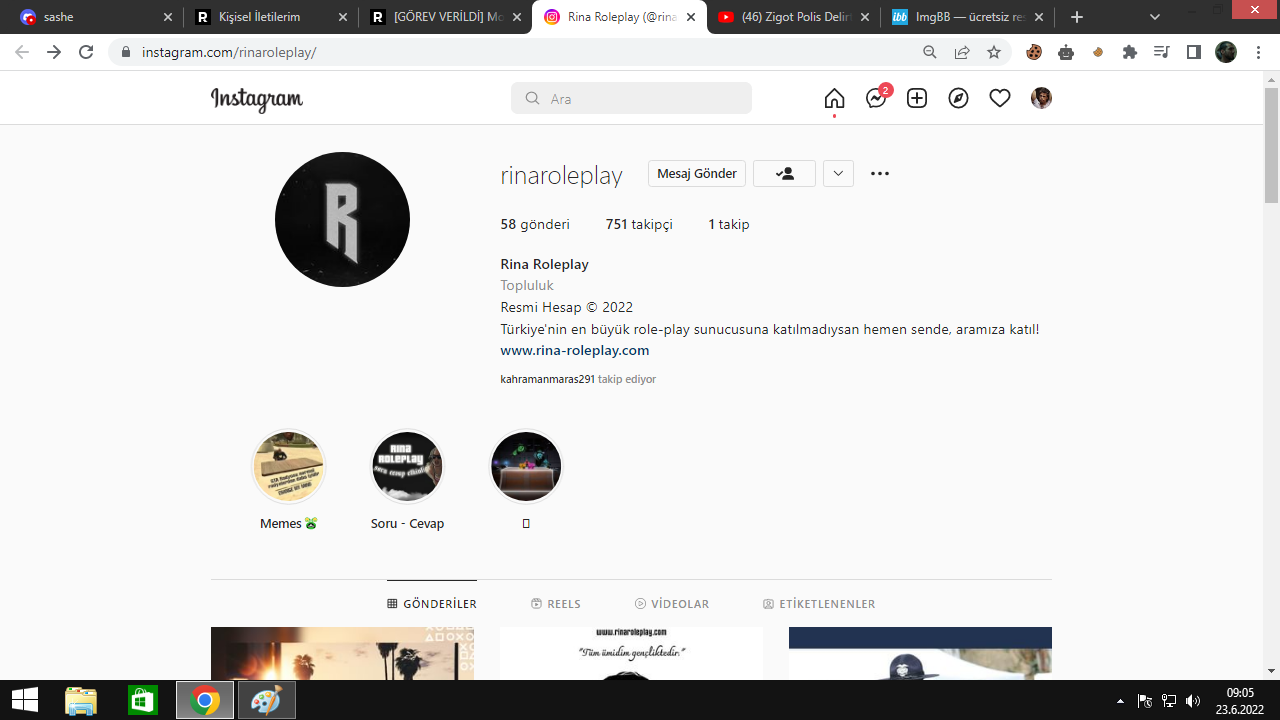
Task: Open the Explore compass icon
Action: coord(959,98)
